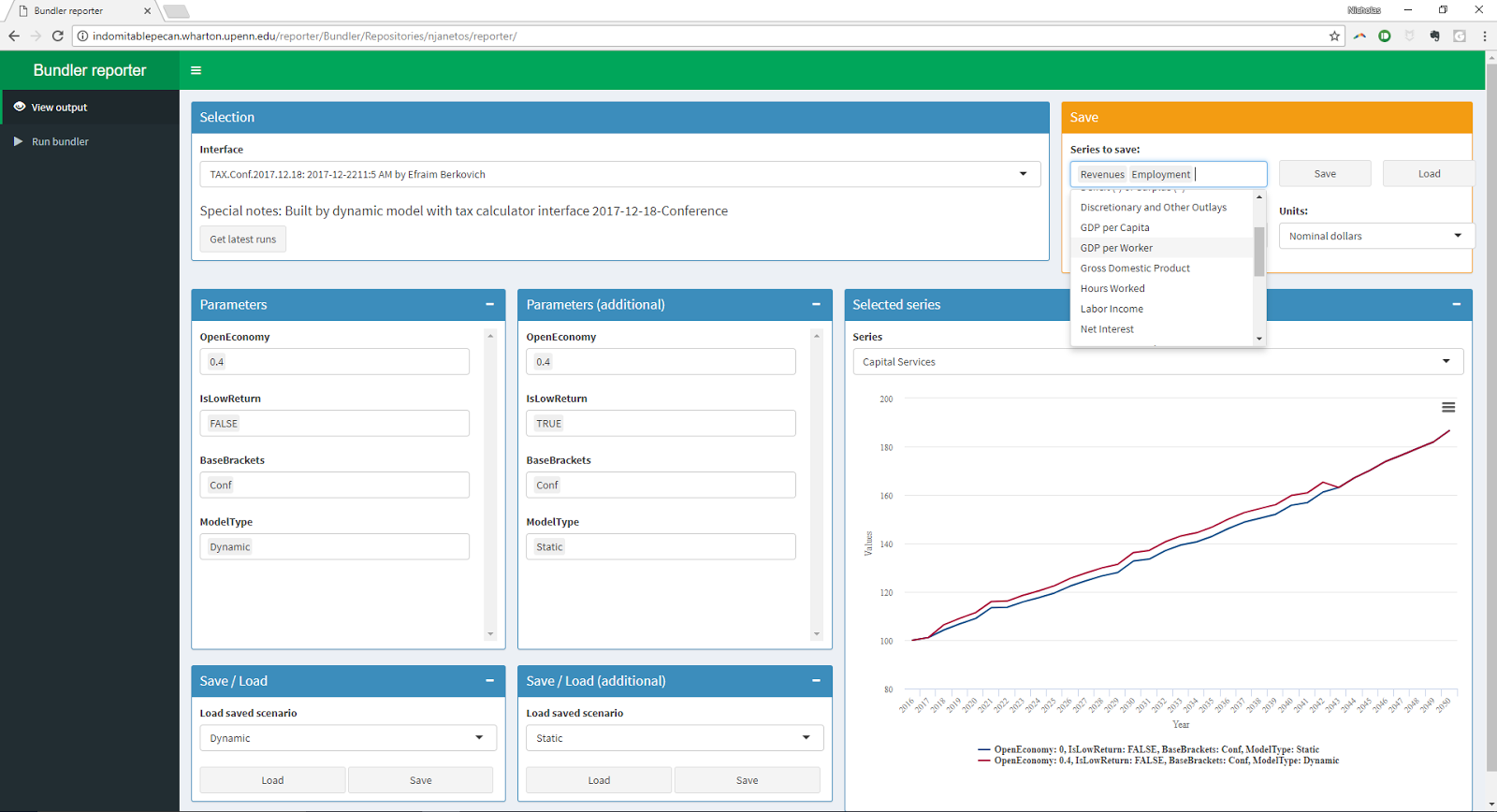1497x812 pixels.
Task: Open the Series dropdown showing Capital Services
Action: point(1157,362)
